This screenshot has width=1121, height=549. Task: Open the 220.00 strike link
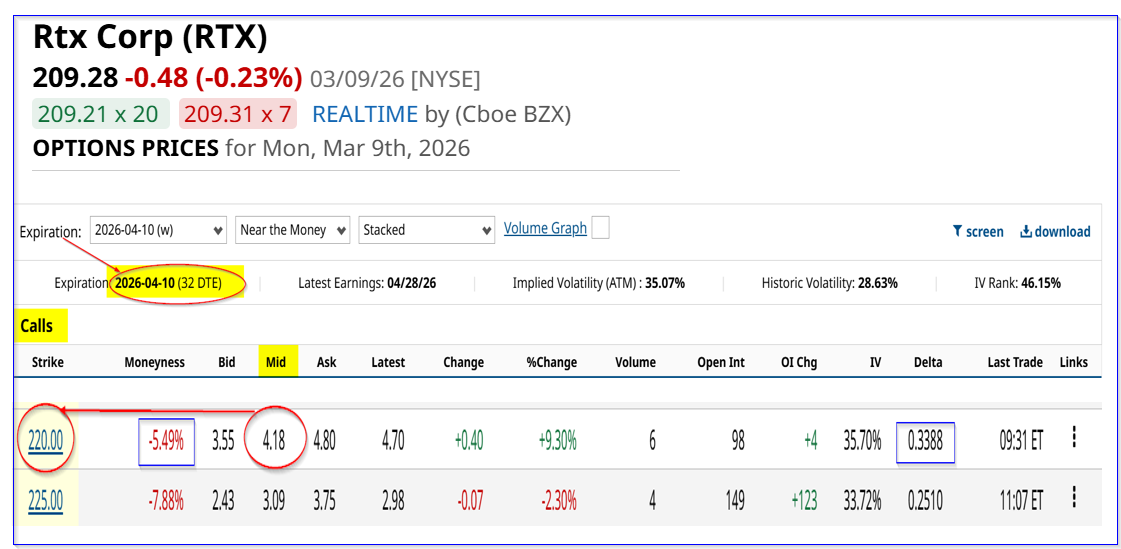(x=46, y=439)
